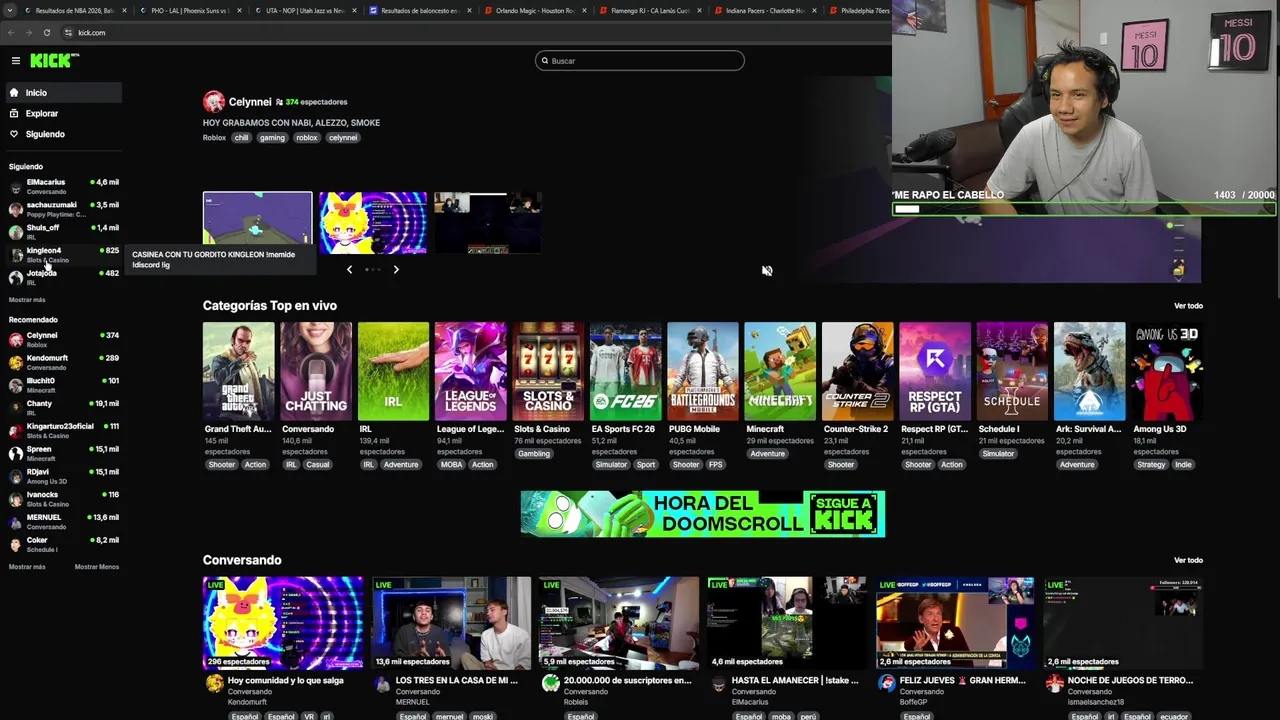Open sachauzumaki avatar in sidebar
Screen dimensions: 1280x720
click(15, 210)
